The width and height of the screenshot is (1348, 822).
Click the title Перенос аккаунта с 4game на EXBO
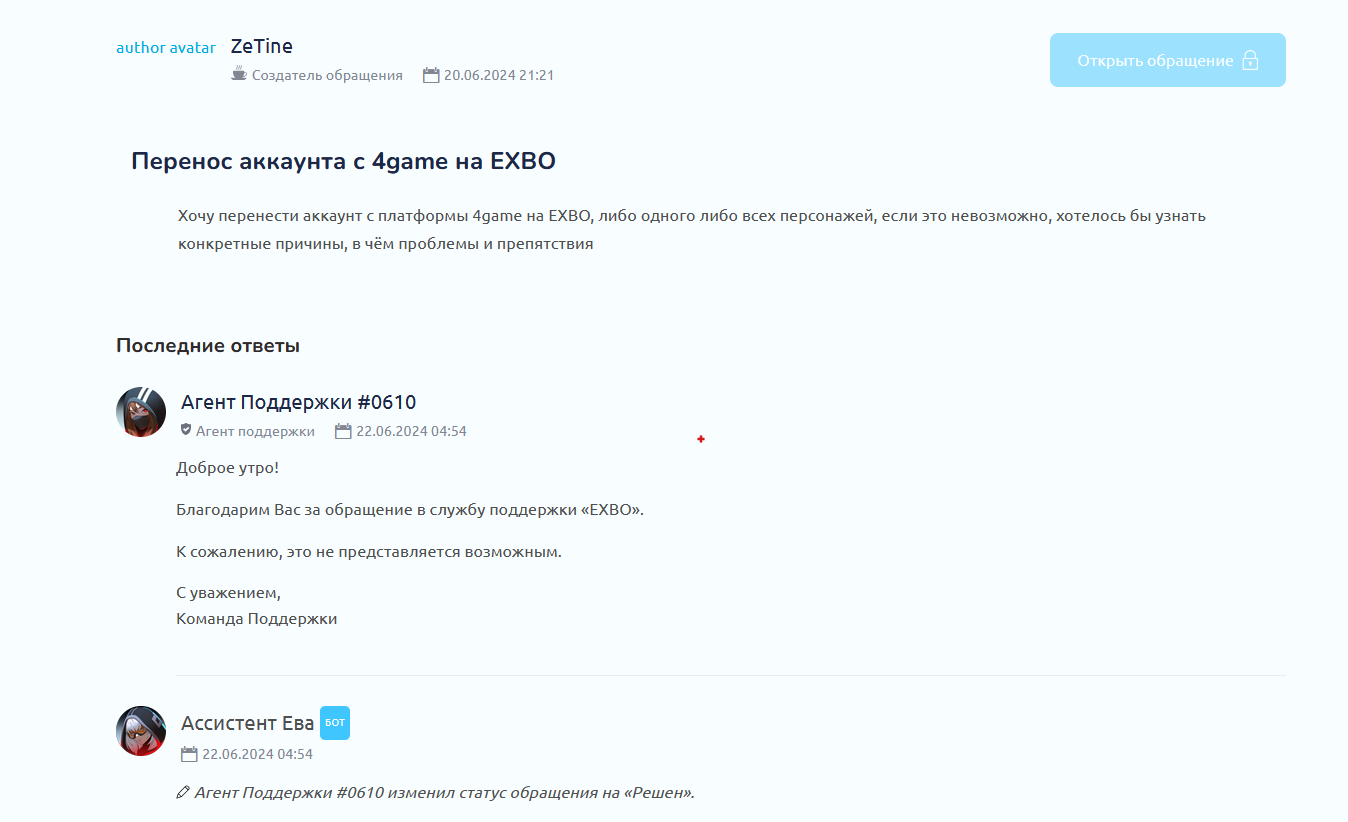tap(343, 161)
